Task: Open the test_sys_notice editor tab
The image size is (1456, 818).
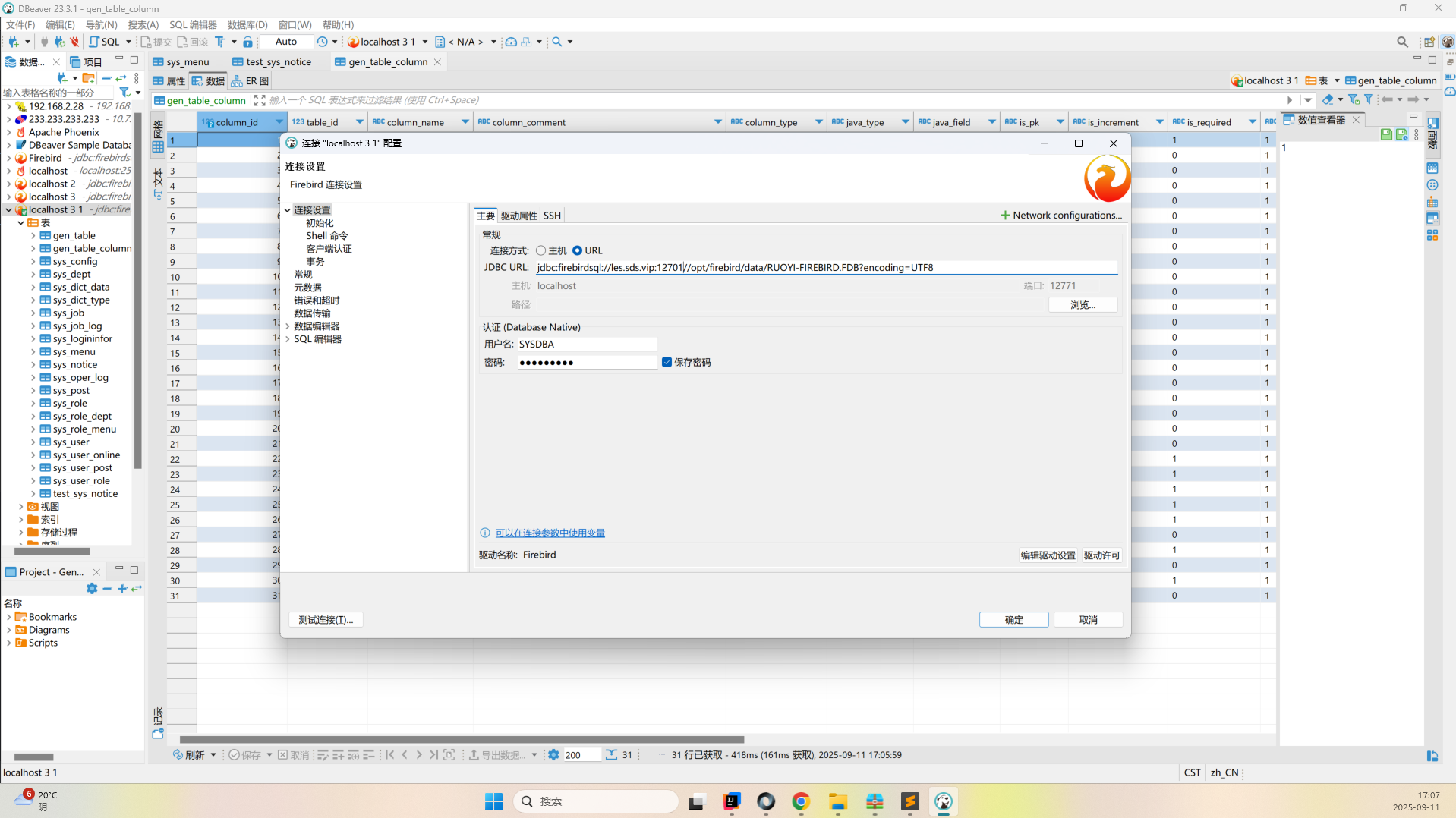Action: tap(272, 62)
